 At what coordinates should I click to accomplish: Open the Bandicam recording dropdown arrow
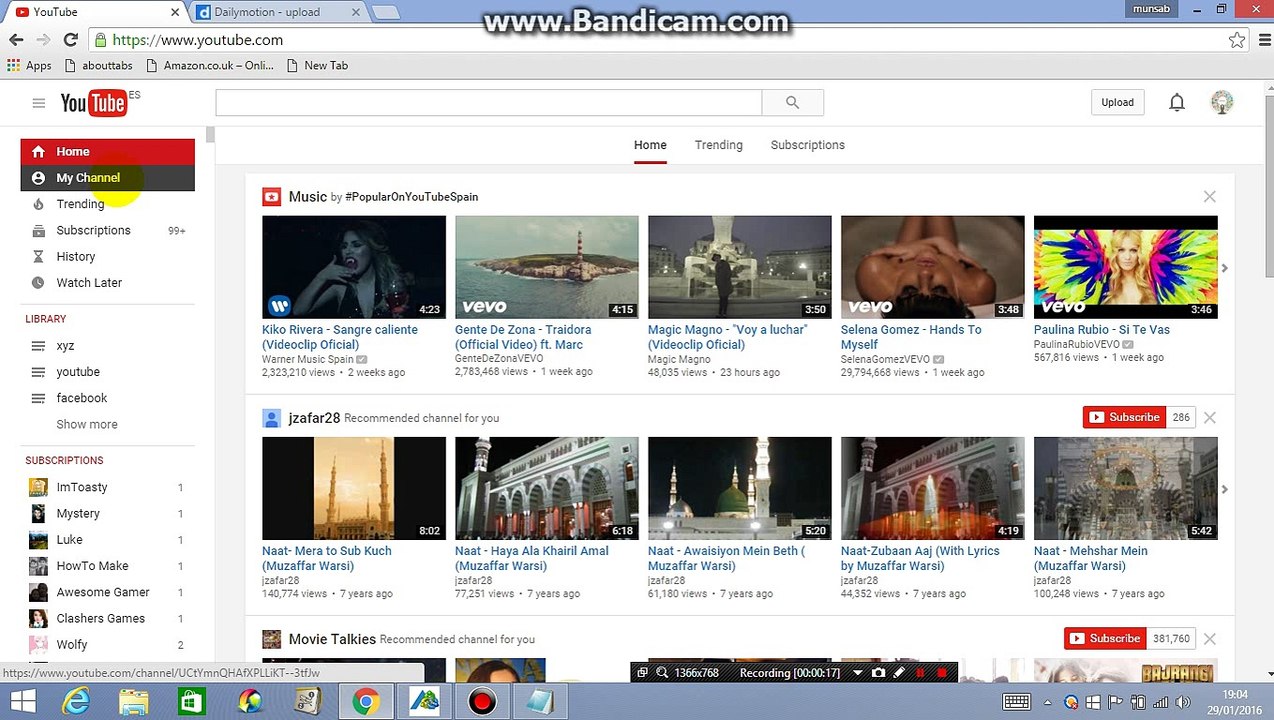point(857,673)
